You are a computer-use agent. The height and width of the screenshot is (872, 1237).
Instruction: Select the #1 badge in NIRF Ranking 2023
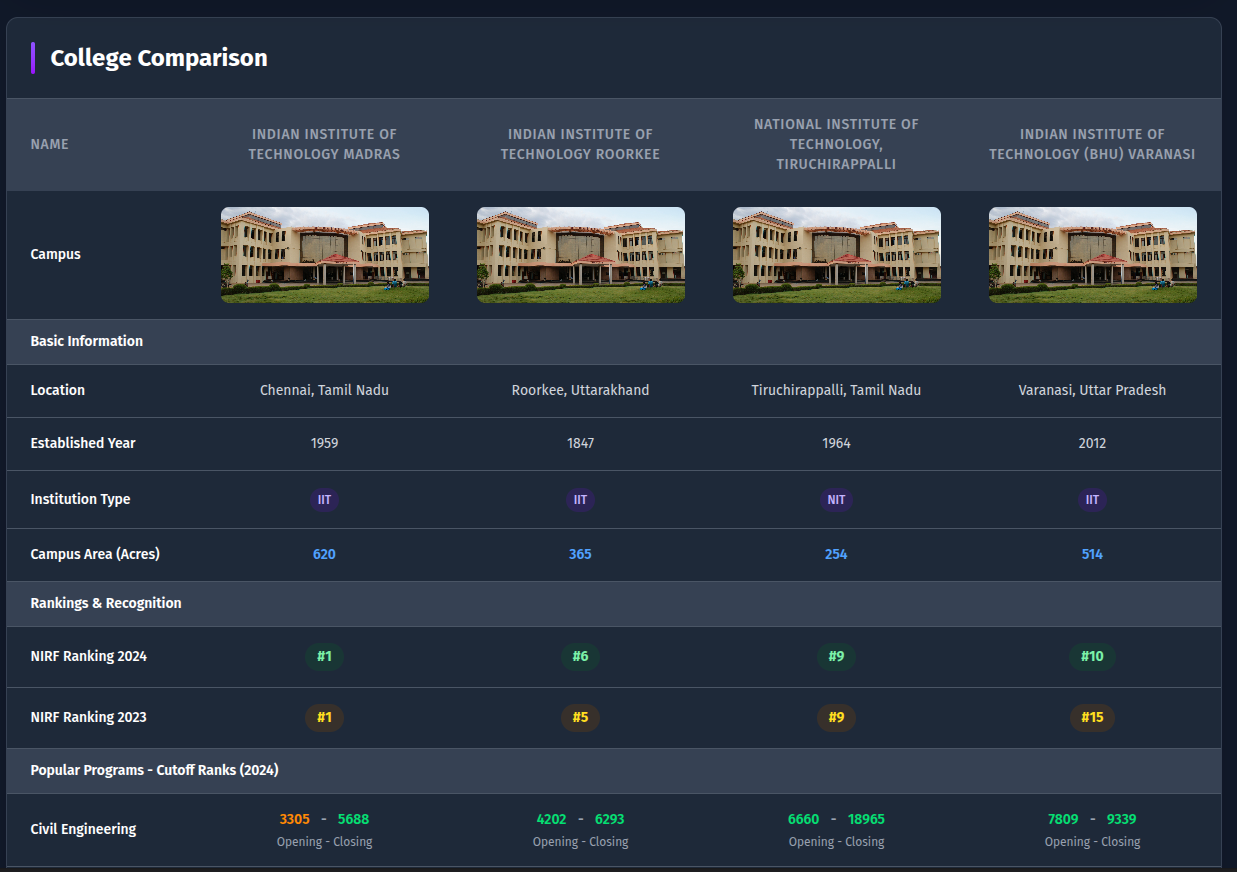click(324, 717)
